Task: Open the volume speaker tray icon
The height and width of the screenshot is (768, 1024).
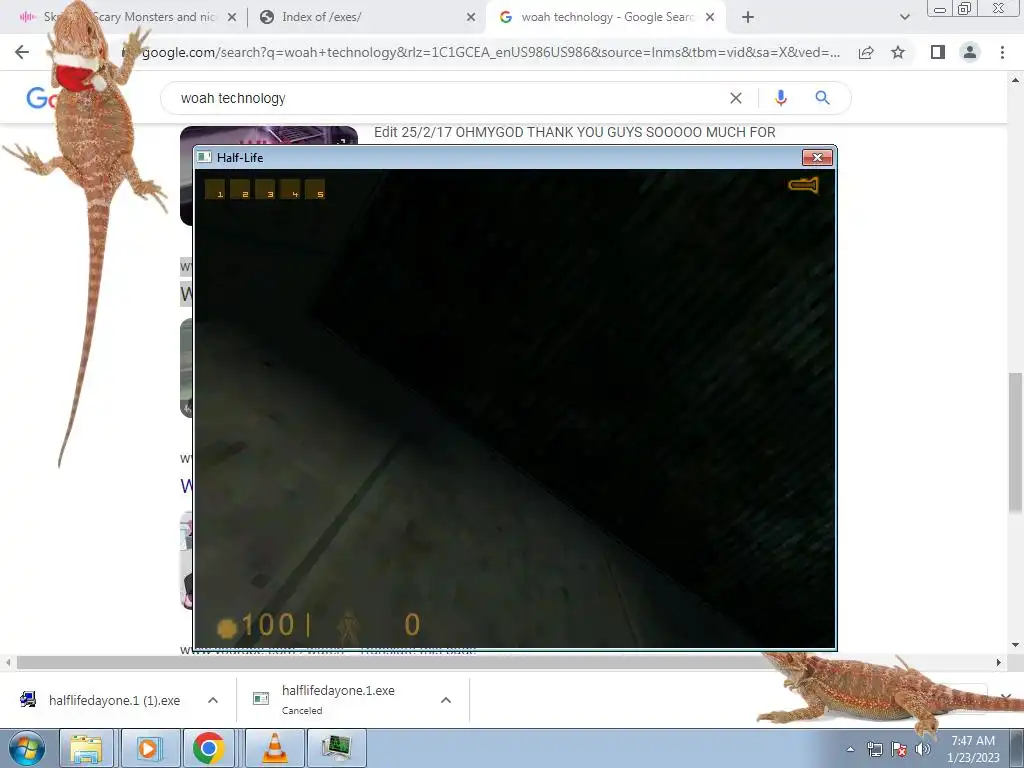Action: pyautogui.click(x=922, y=749)
